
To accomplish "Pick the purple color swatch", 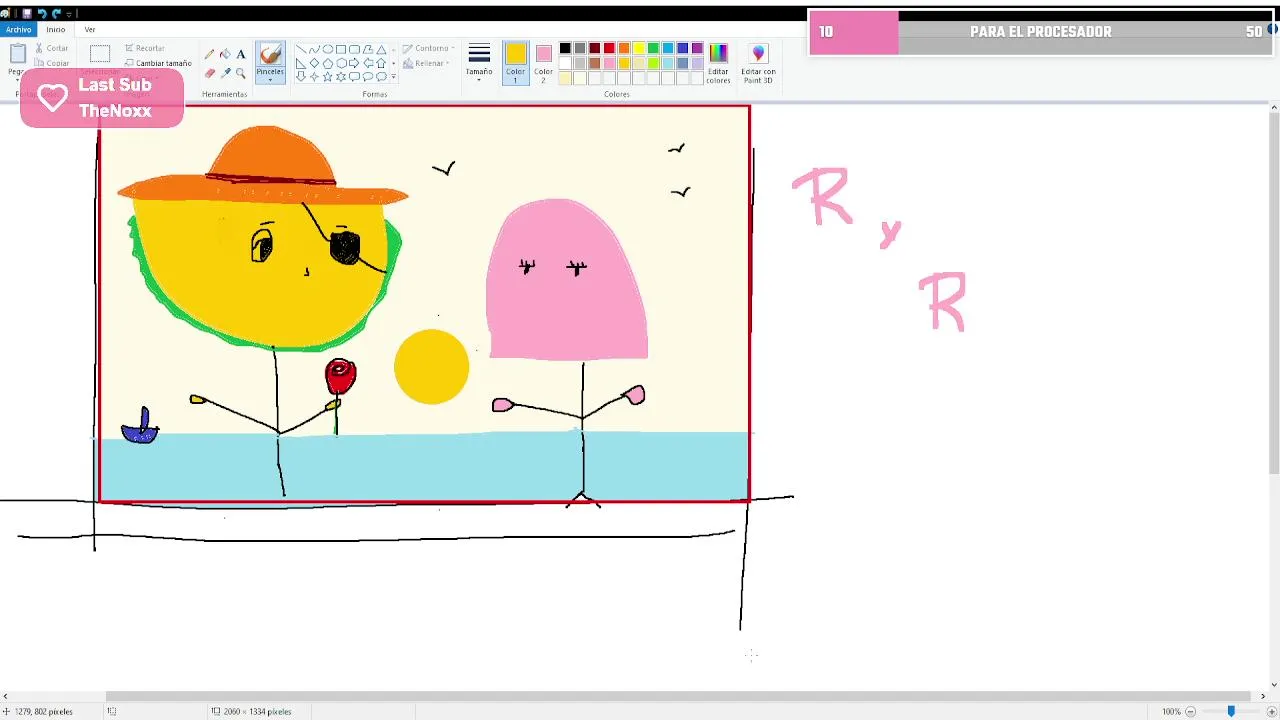I will click(x=697, y=48).
